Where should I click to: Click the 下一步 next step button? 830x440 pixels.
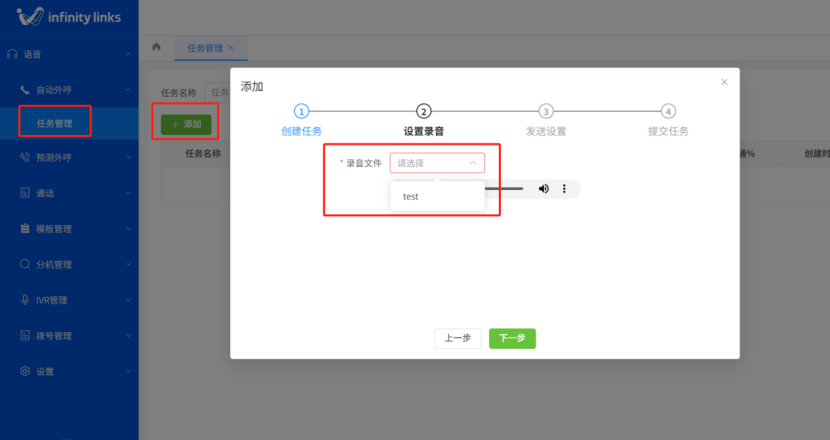coord(512,338)
